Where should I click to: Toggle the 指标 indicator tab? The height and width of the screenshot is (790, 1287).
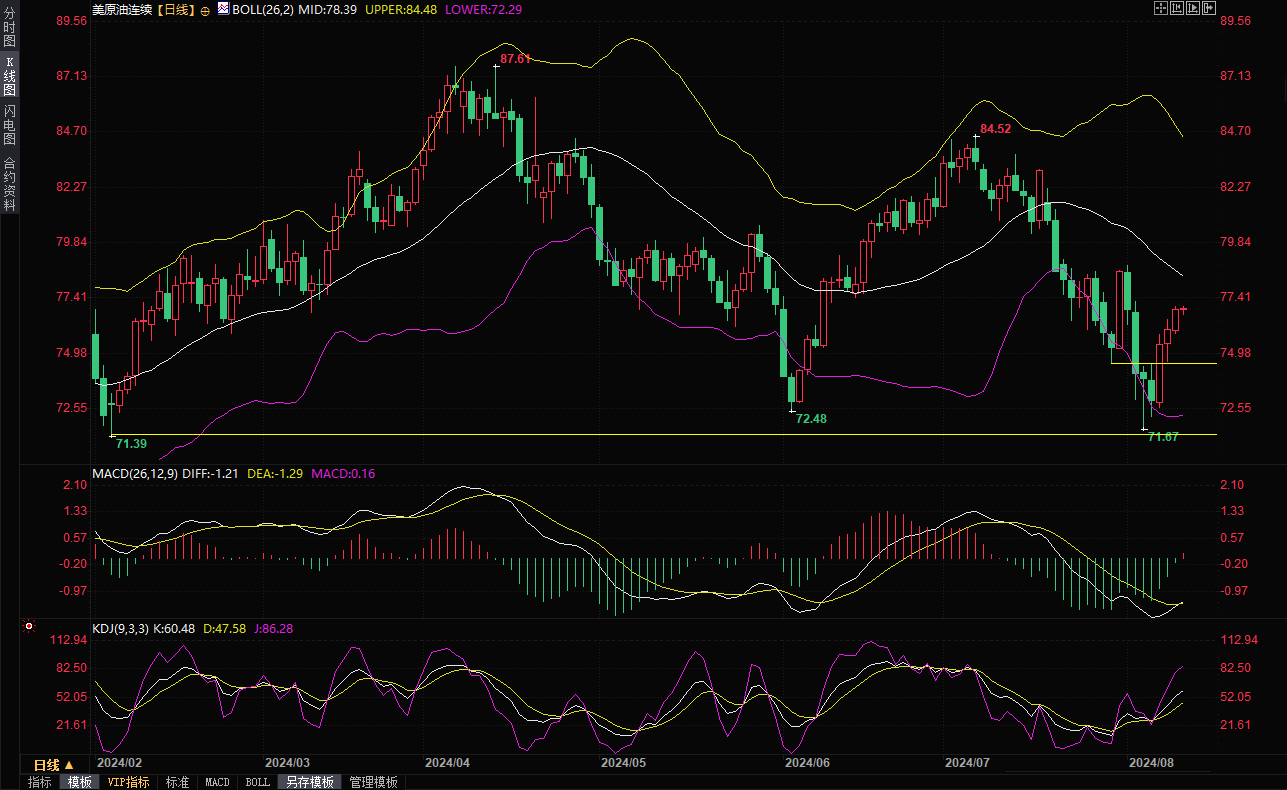(39, 782)
